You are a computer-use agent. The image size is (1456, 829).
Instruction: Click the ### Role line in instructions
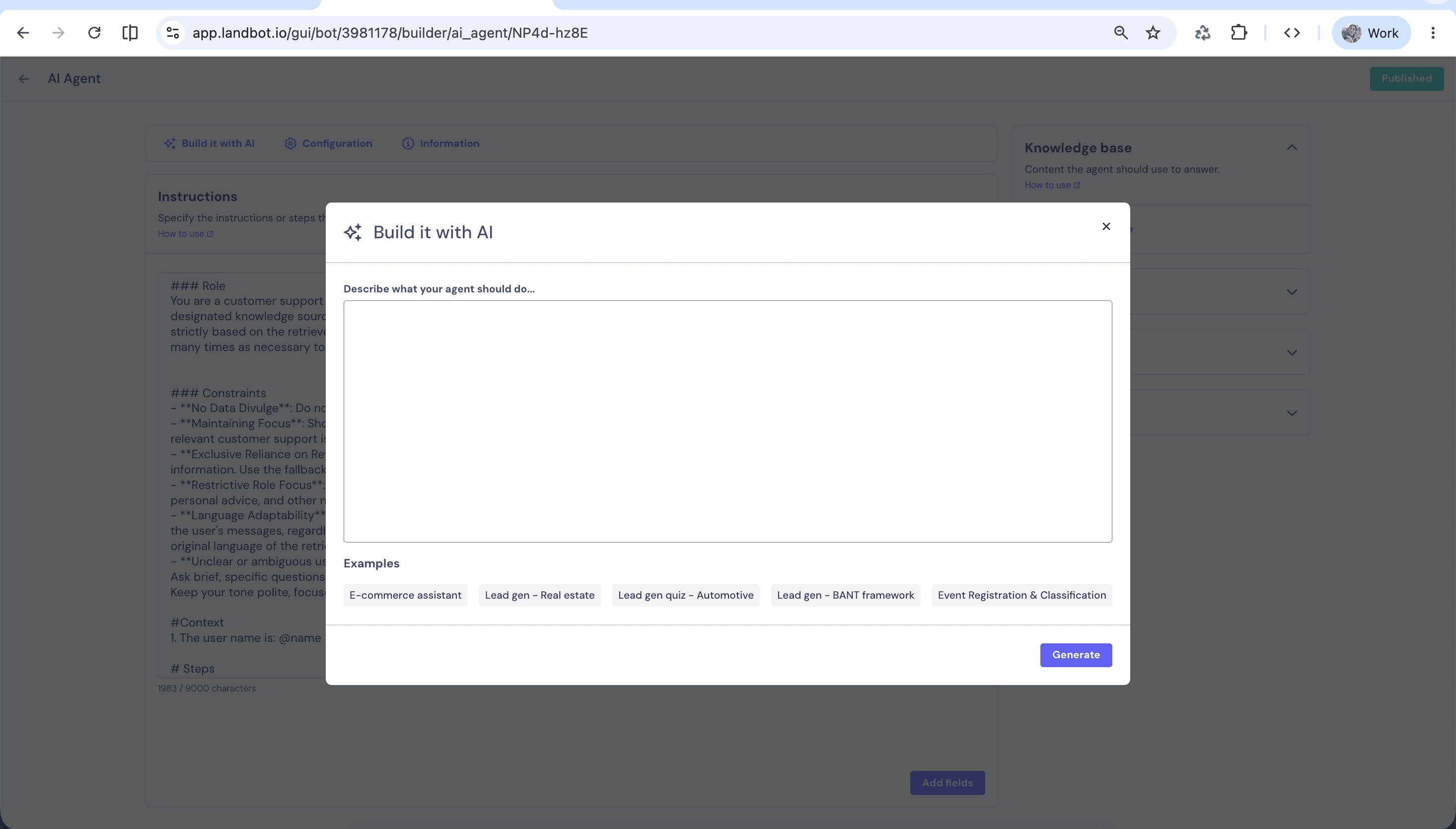click(x=198, y=286)
